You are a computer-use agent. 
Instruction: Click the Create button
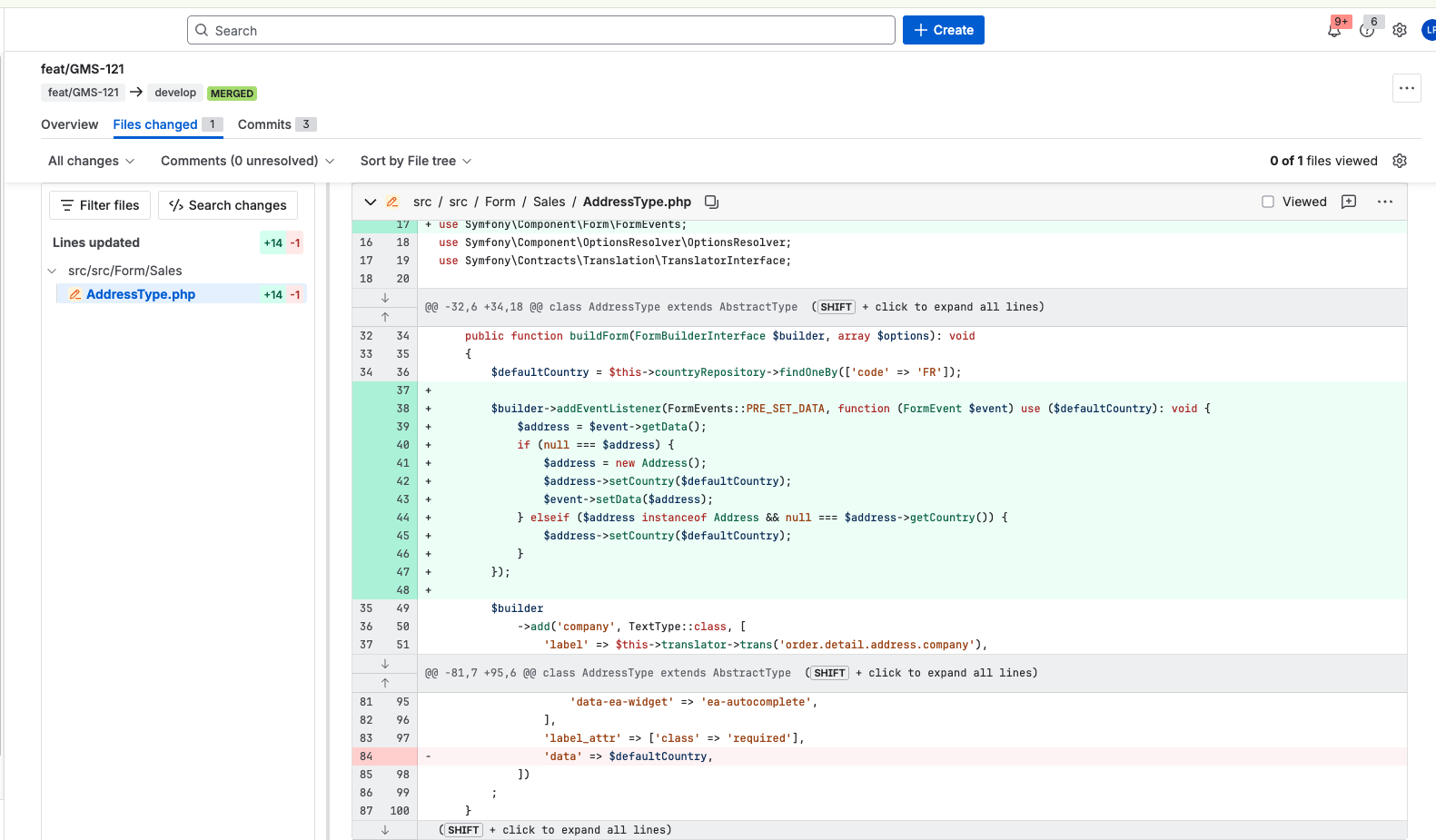[x=943, y=30]
